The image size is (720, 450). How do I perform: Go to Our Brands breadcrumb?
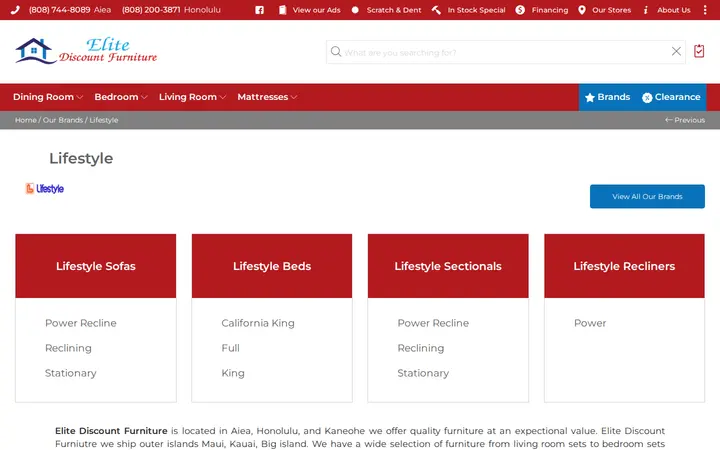(x=63, y=120)
